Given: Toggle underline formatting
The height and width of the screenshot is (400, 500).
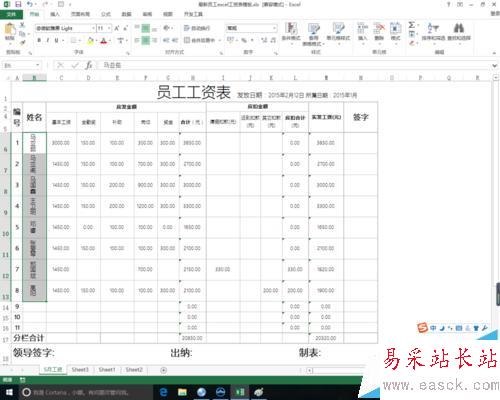Looking at the screenshot, I should (56, 40).
